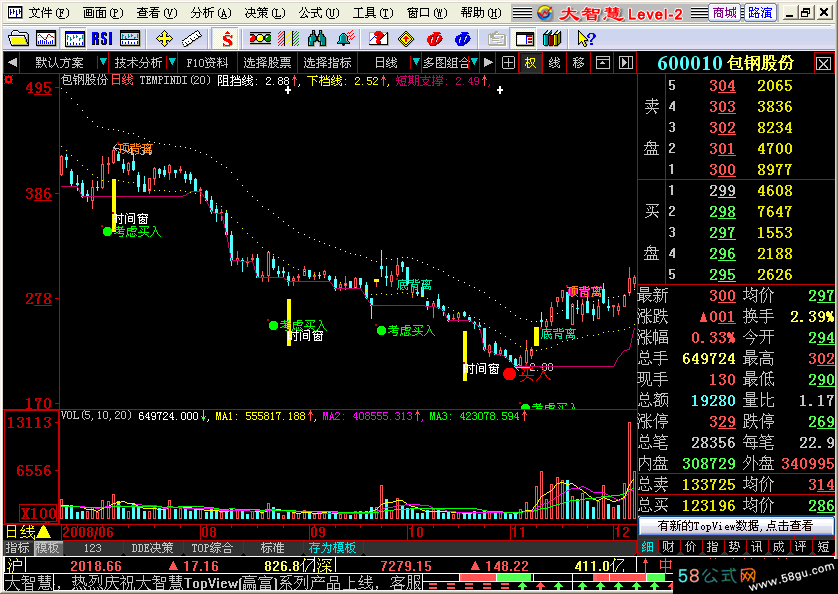Open the 分析(A) menu

(x=211, y=13)
